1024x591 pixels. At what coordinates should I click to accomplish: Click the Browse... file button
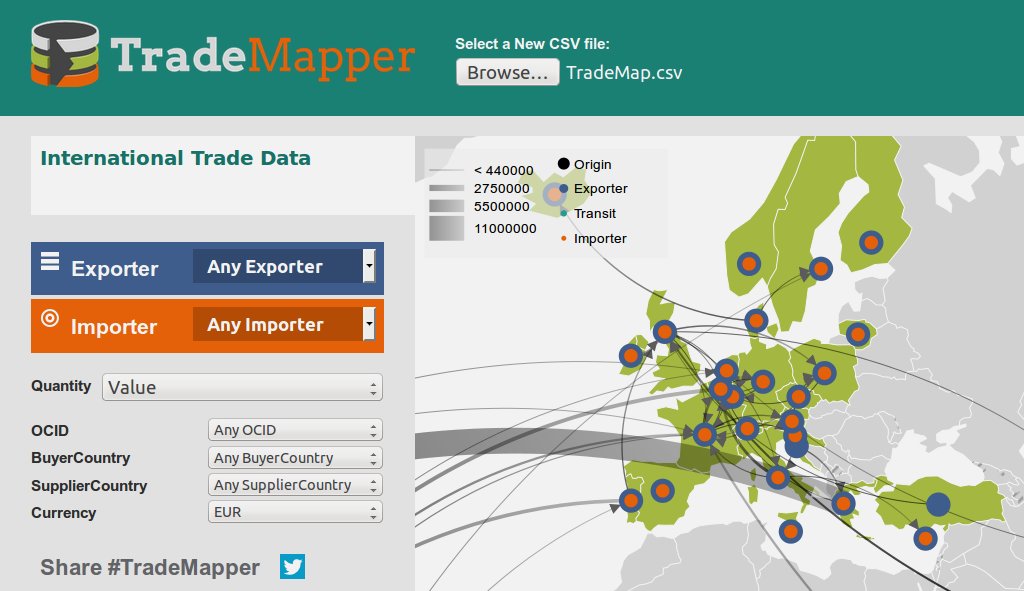click(x=507, y=72)
